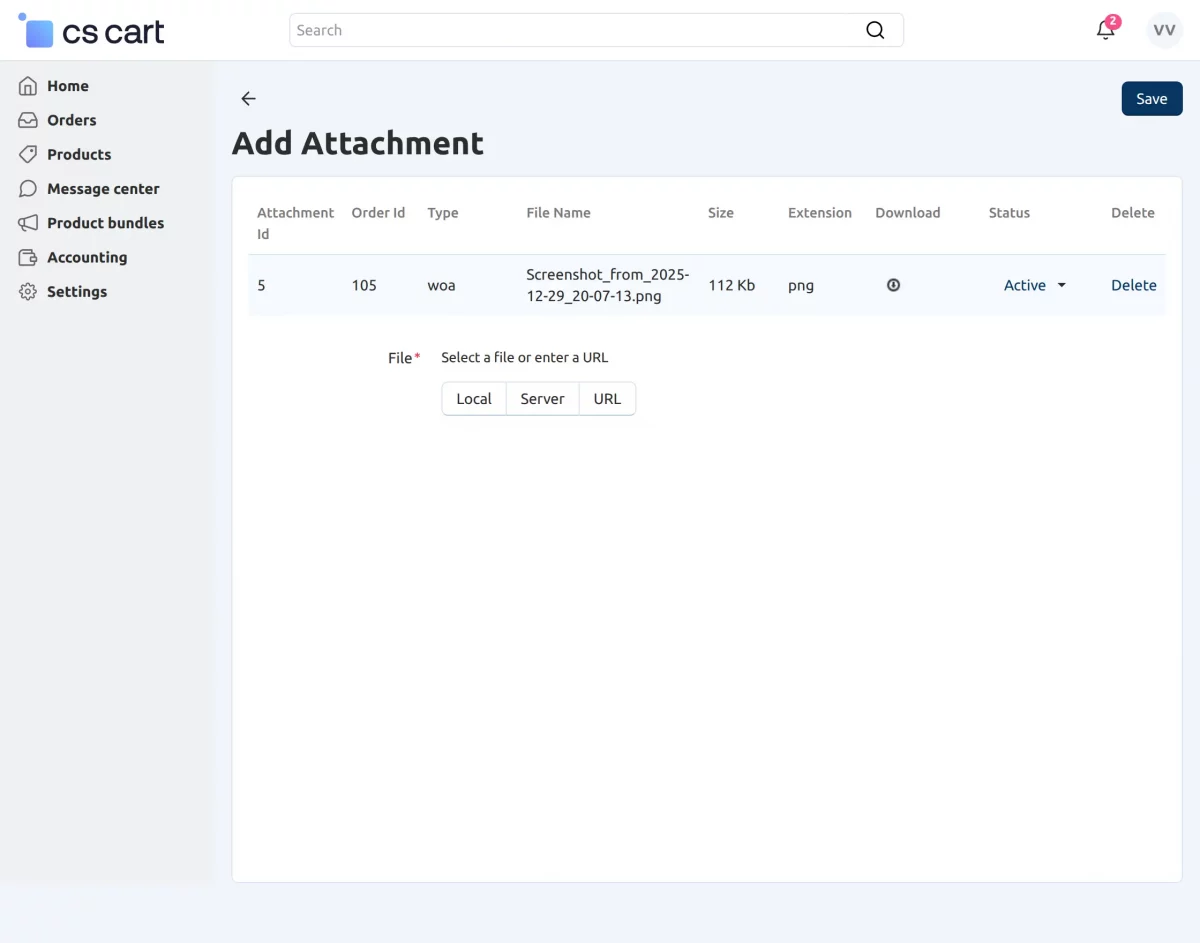The width and height of the screenshot is (1200, 943).
Task: Open the Products section
Action: click(x=78, y=154)
